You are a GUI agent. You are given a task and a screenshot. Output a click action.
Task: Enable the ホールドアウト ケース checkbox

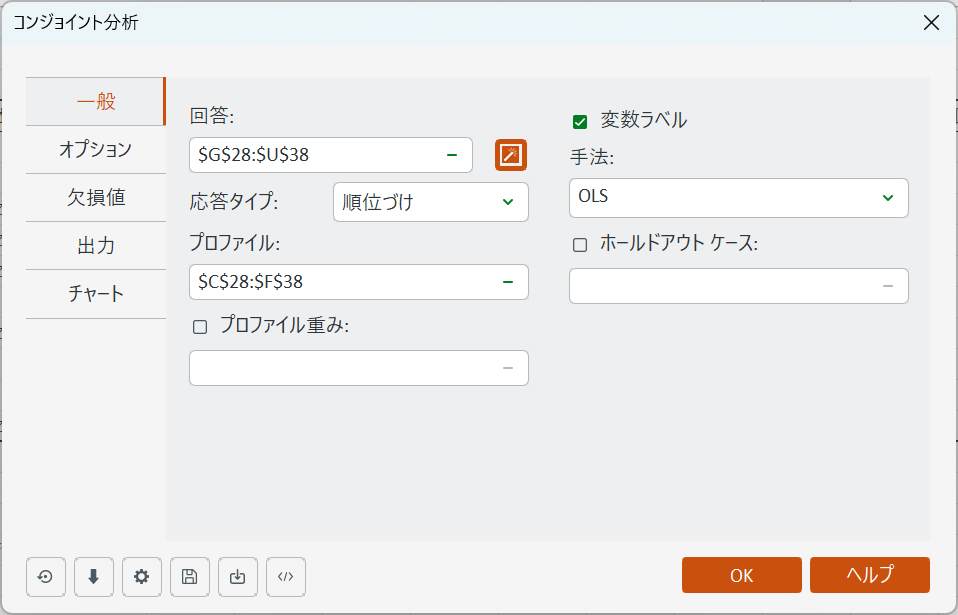click(580, 245)
